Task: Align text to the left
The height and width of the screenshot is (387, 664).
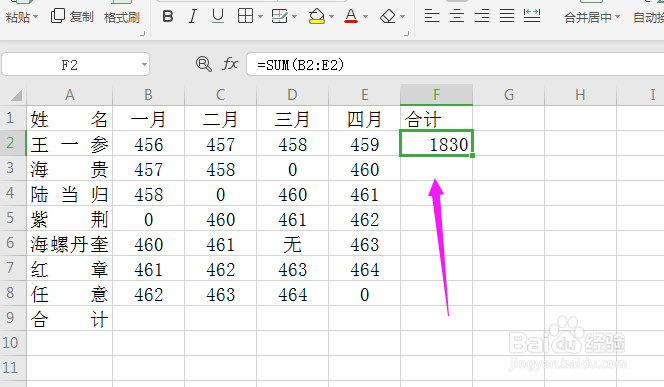Action: [x=432, y=16]
